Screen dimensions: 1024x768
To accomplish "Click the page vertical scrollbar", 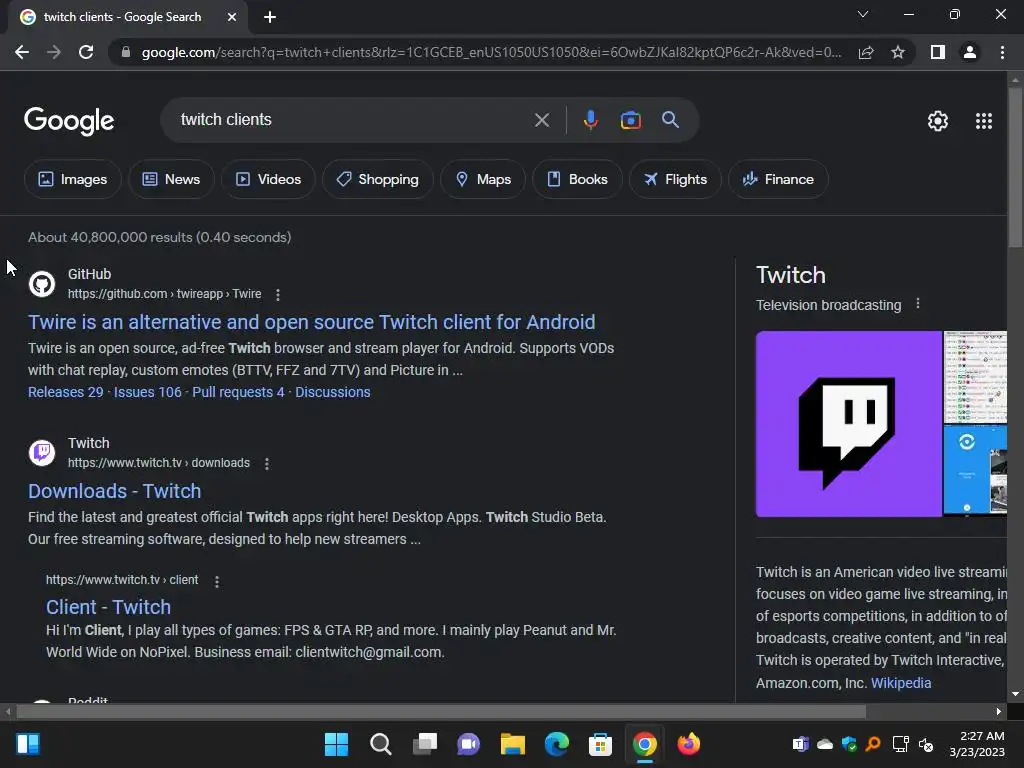I will click(x=1015, y=167).
